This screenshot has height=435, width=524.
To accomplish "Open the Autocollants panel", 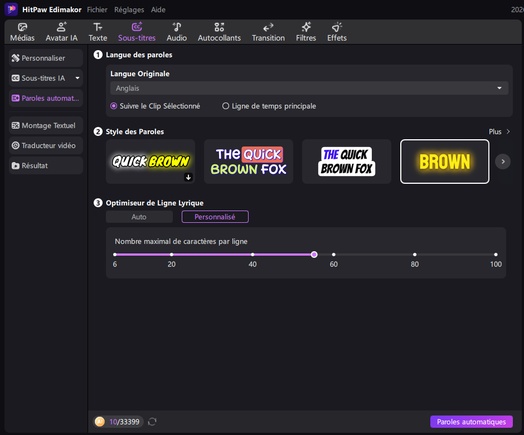I will [219, 32].
